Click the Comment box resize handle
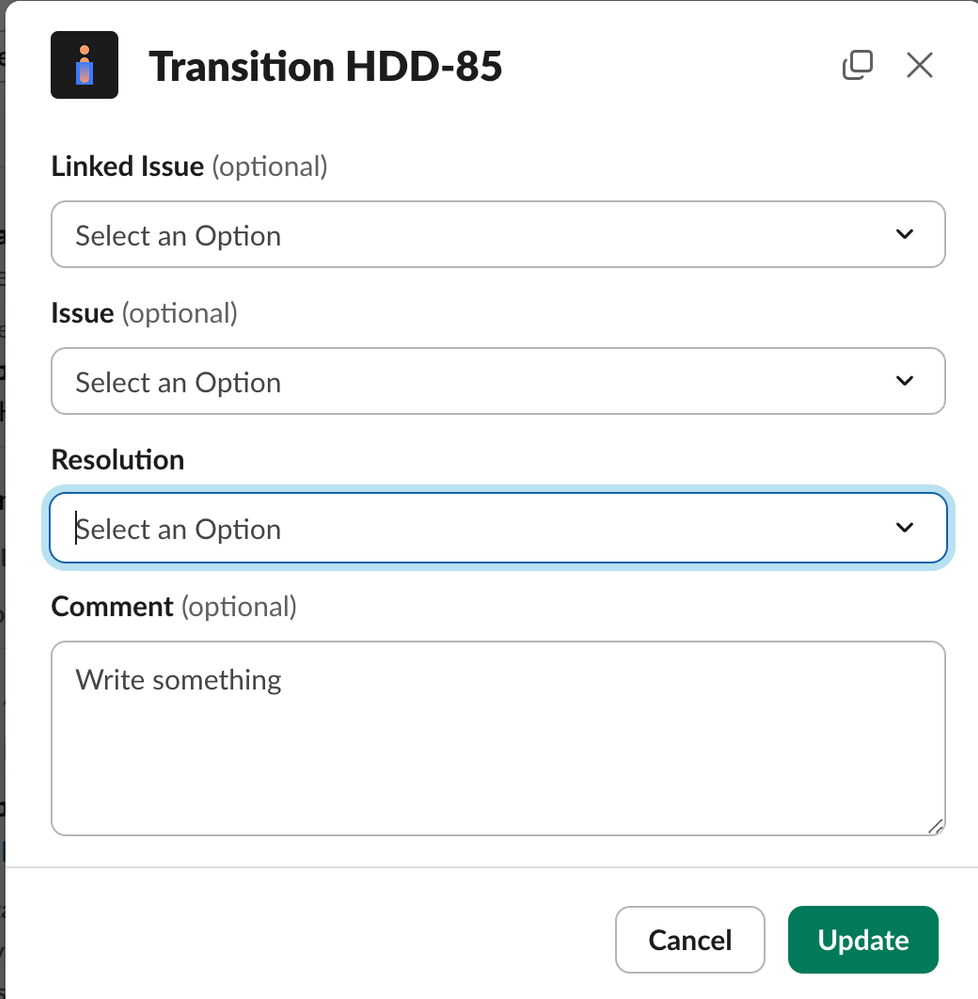Viewport: 978px width, 999px height. [935, 826]
